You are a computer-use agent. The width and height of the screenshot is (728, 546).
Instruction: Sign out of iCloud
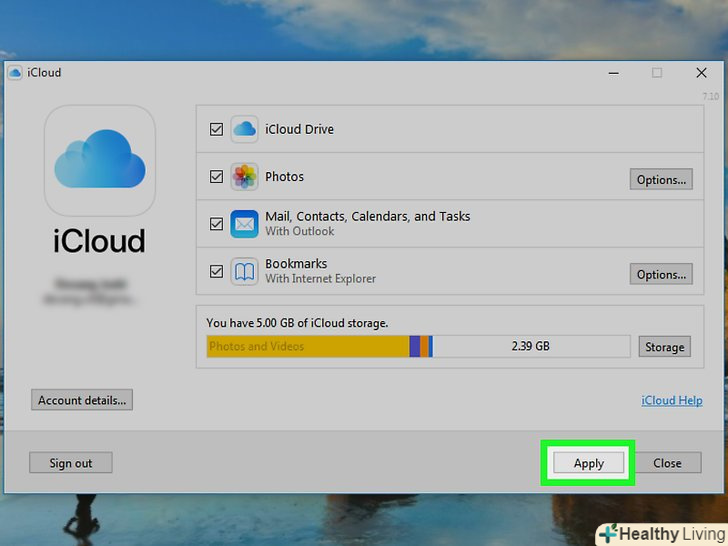(x=71, y=463)
